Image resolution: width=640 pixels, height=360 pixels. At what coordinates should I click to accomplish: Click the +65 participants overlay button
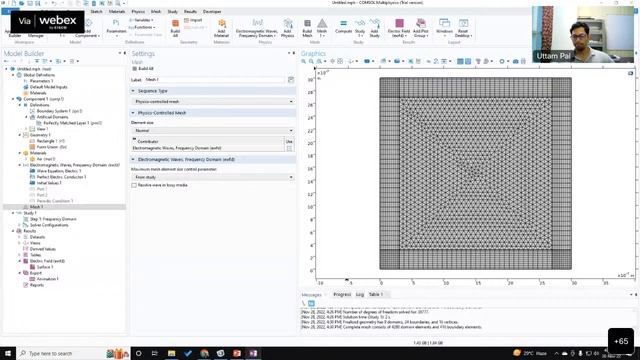621,341
